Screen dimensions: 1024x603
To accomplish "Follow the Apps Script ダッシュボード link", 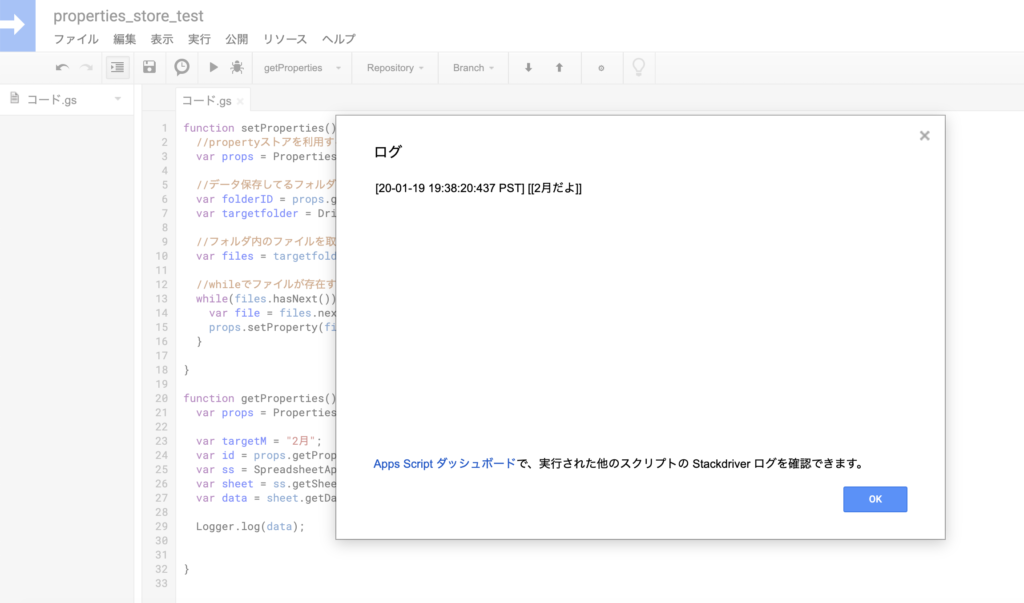I will [444, 464].
